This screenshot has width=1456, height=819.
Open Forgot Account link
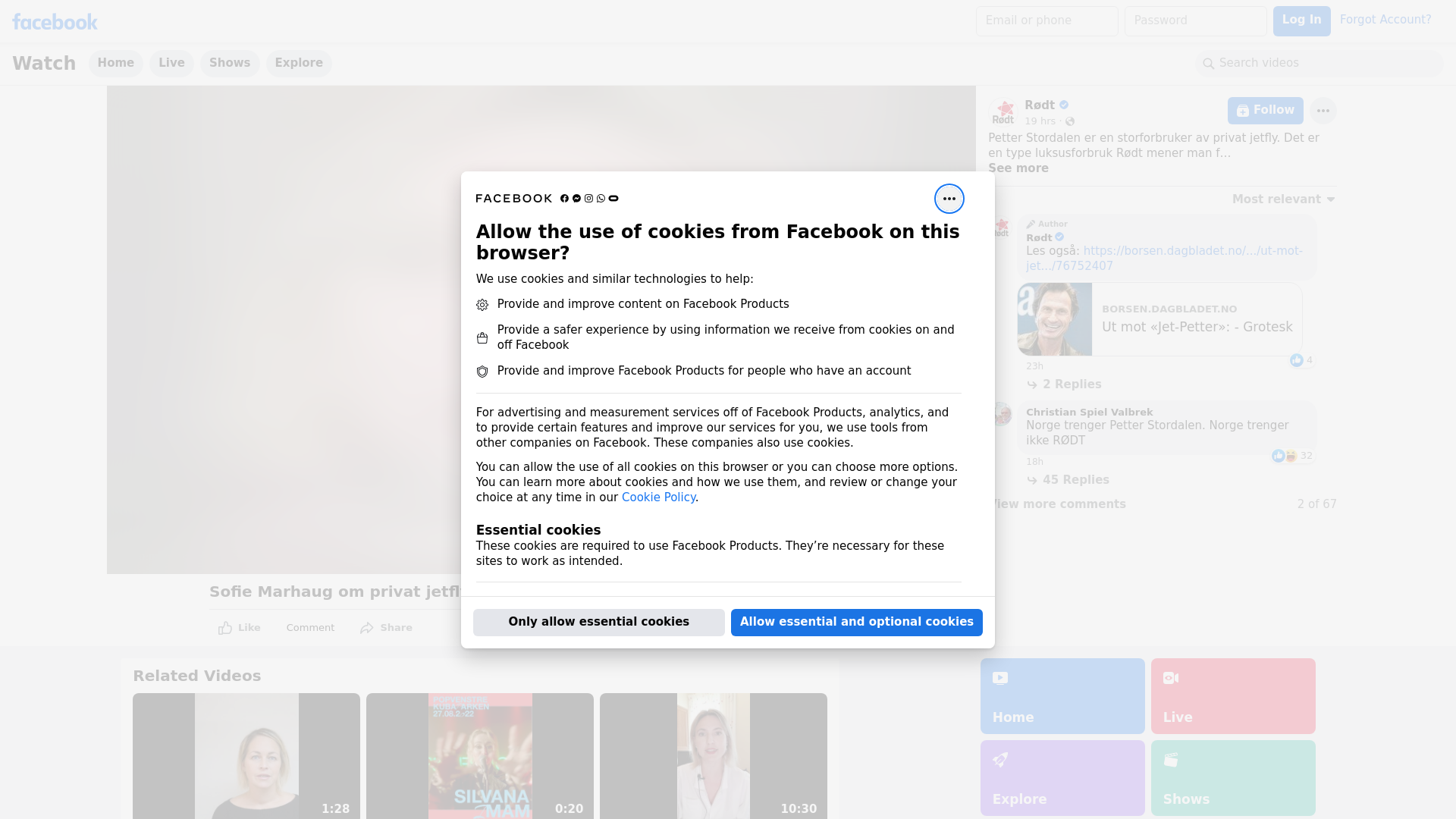pos(1385,20)
